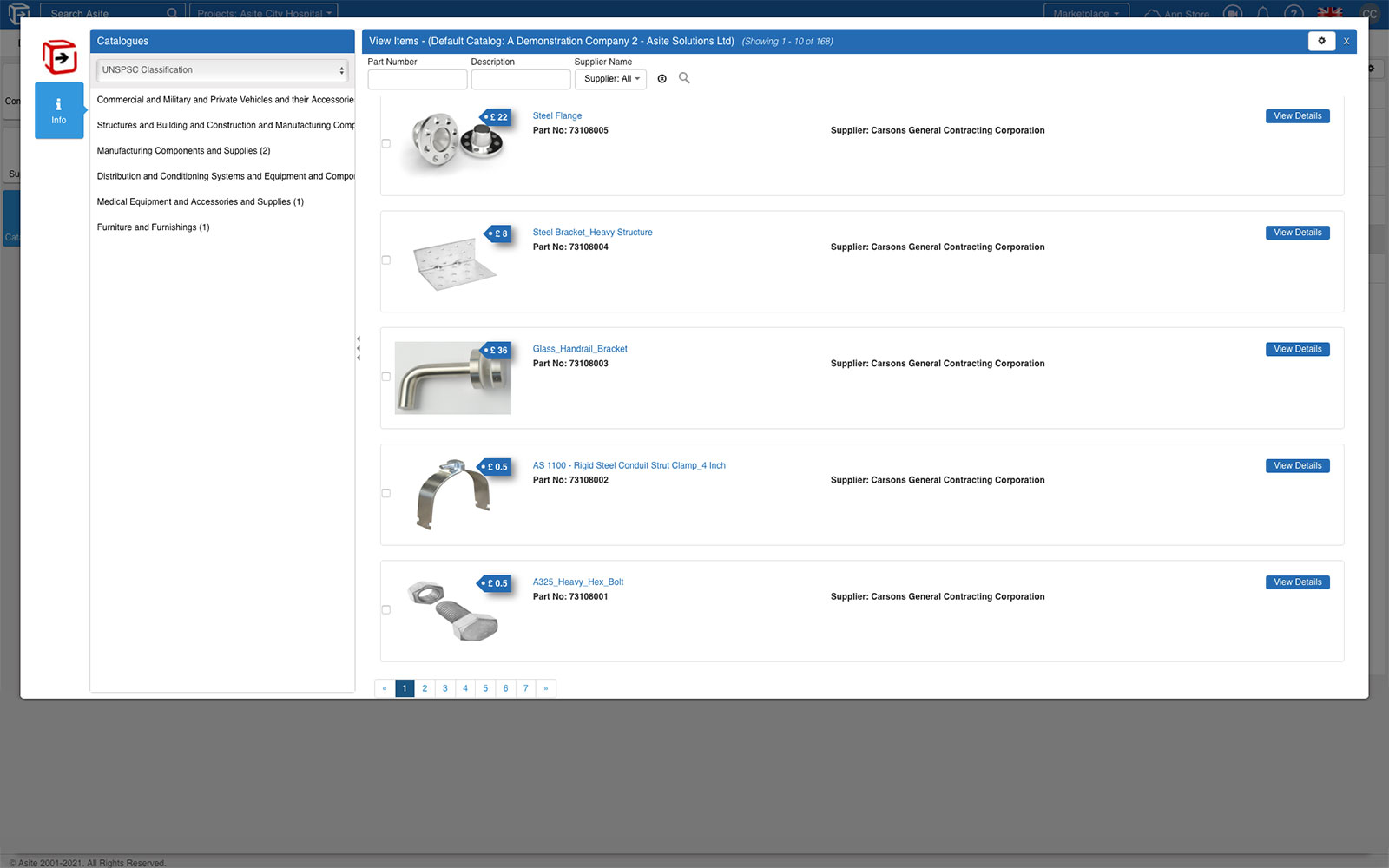Go to page 4 of results
This screenshot has height=868, width=1389.
465,688
